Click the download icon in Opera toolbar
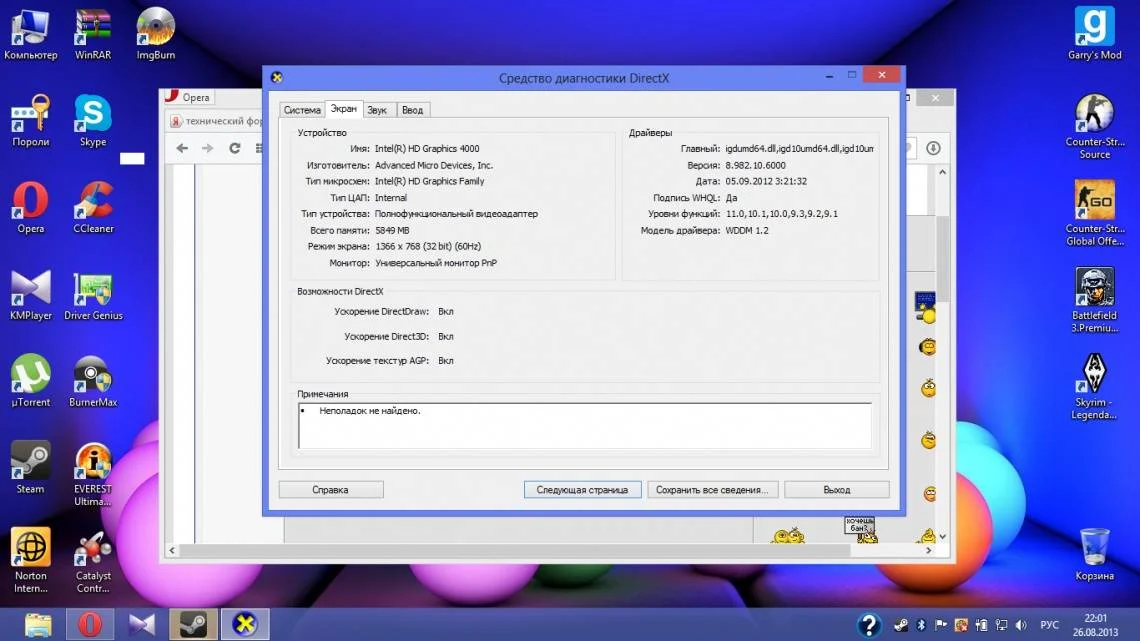Image resolution: width=1140 pixels, height=641 pixels. point(934,148)
